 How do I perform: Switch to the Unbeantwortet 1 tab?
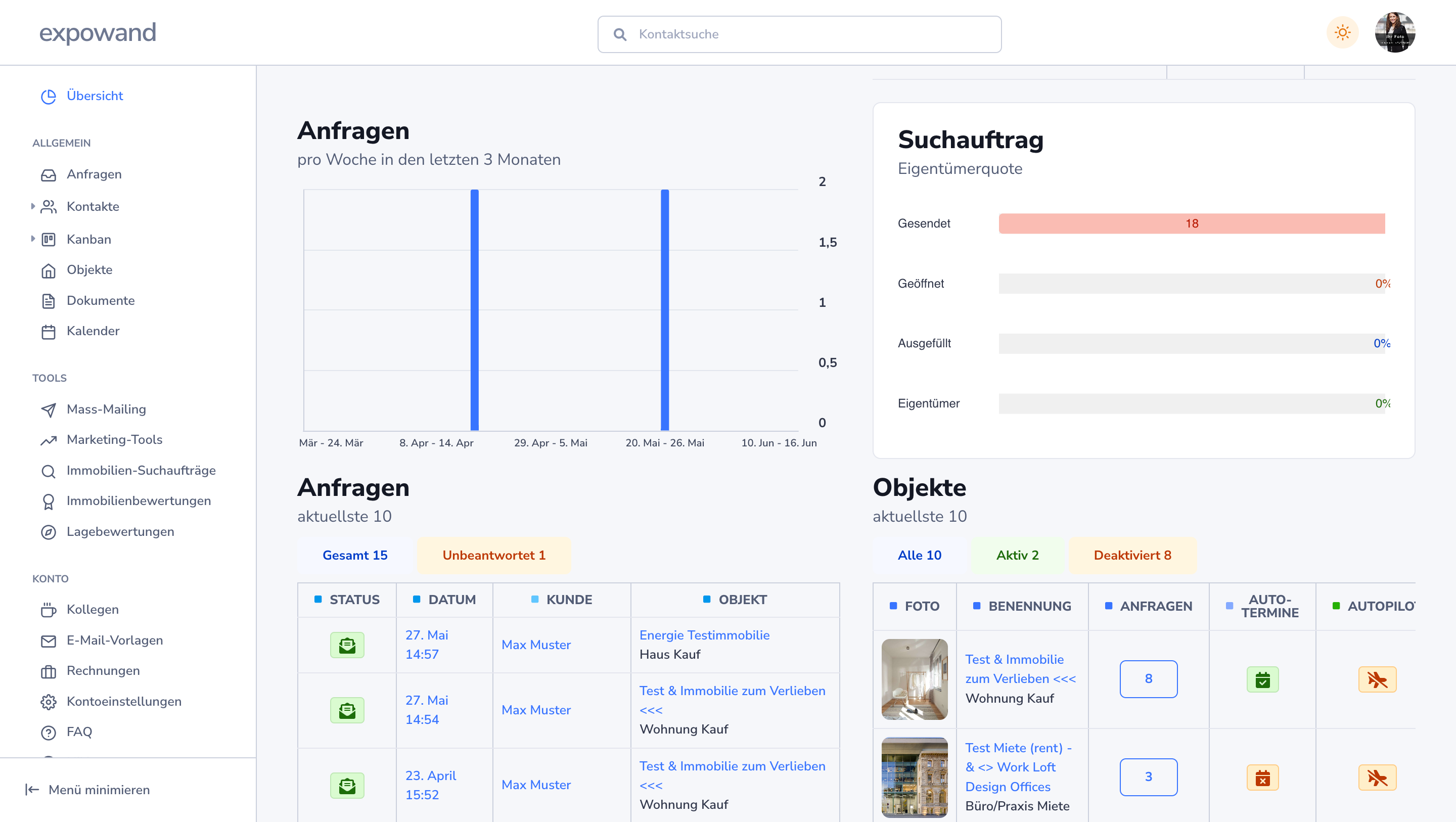coord(493,555)
